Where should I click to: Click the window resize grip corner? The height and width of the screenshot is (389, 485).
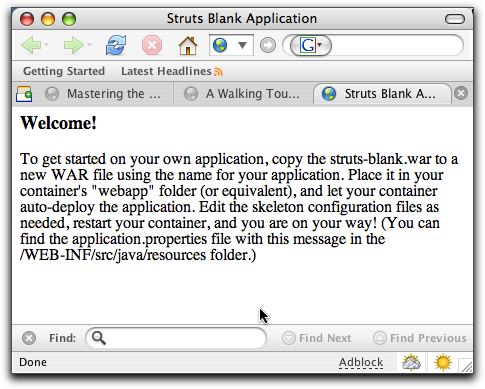click(466, 365)
